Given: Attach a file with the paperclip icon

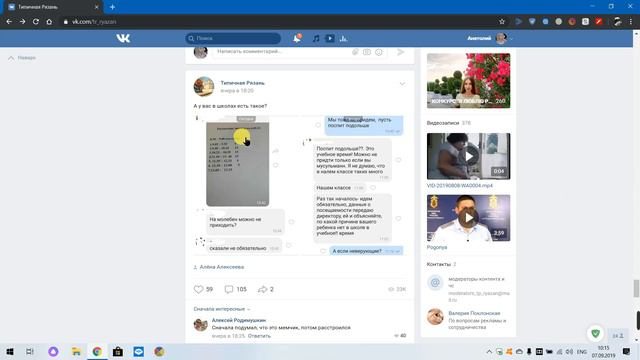Looking at the screenshot, I should coord(355,52).
